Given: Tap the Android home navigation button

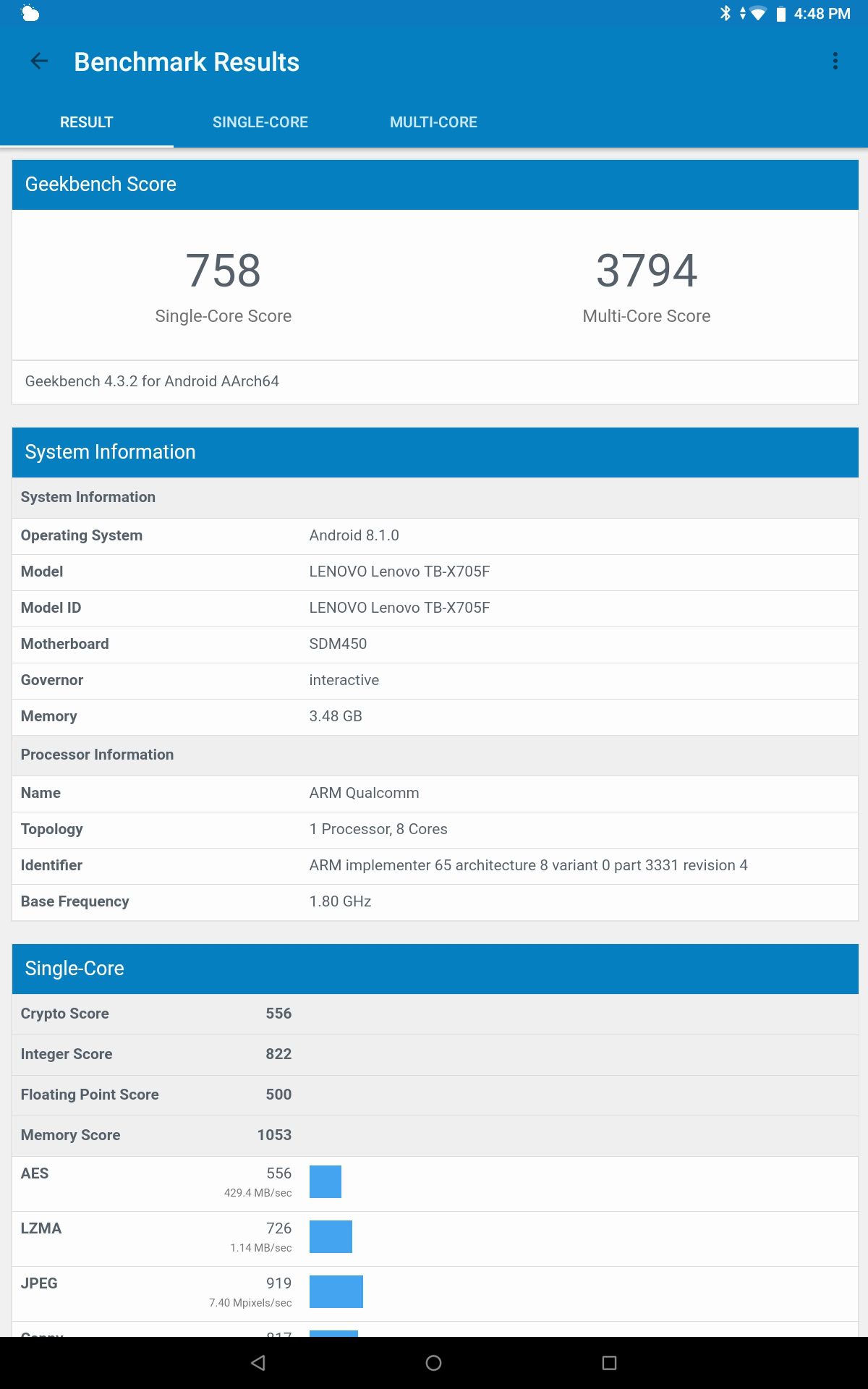Looking at the screenshot, I should (433, 1363).
